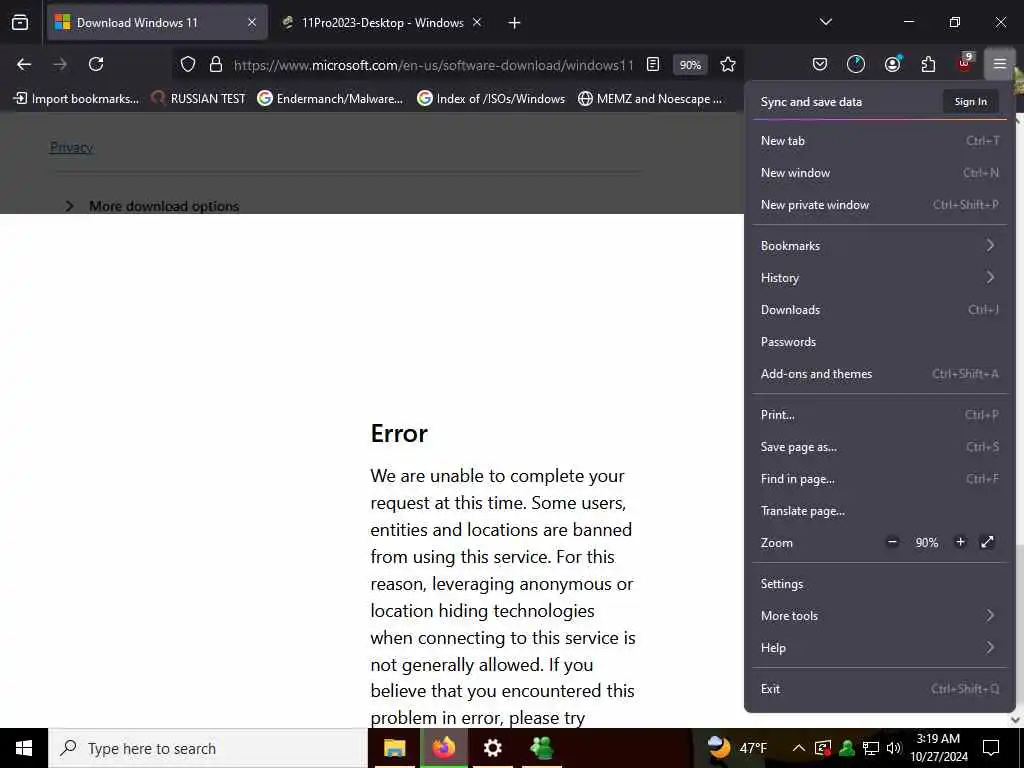
Task: Click the speaker volume tray icon
Action: 893,748
